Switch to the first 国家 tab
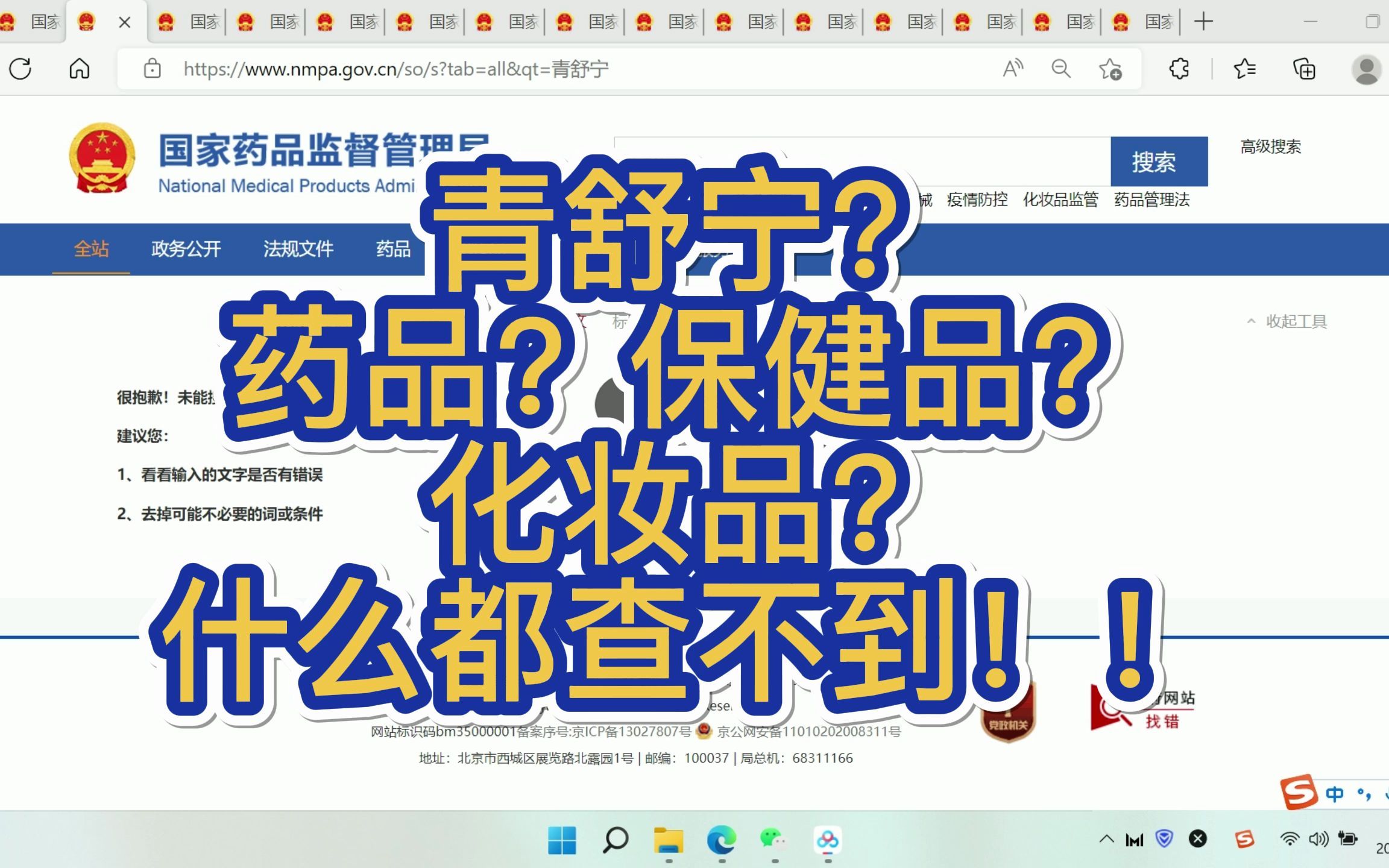 click(32, 22)
